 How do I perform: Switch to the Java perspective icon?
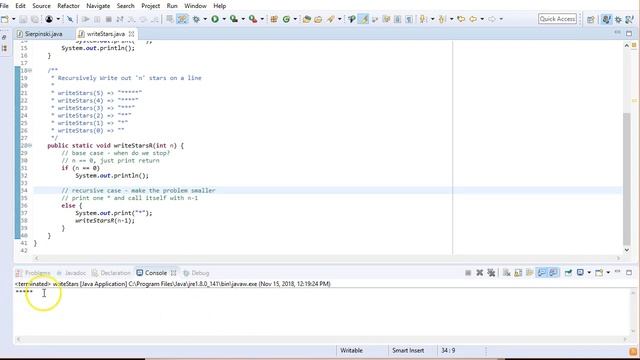[x=607, y=19]
